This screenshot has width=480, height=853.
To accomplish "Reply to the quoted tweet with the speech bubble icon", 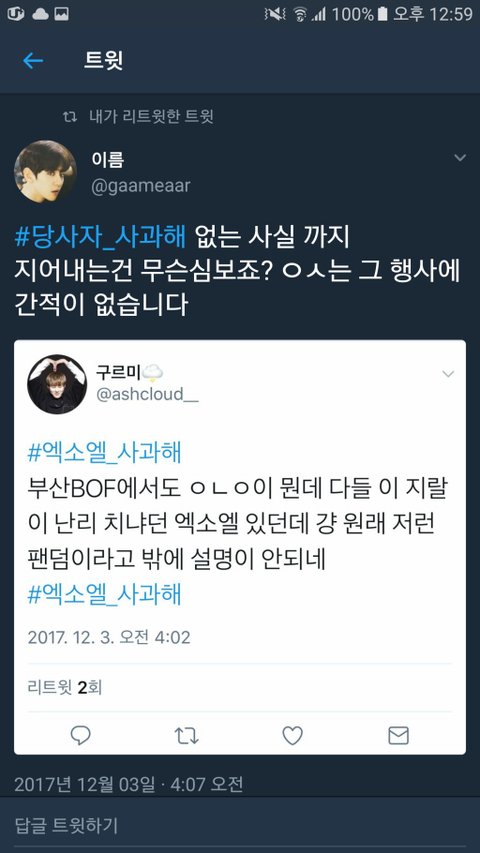I will click(x=81, y=735).
